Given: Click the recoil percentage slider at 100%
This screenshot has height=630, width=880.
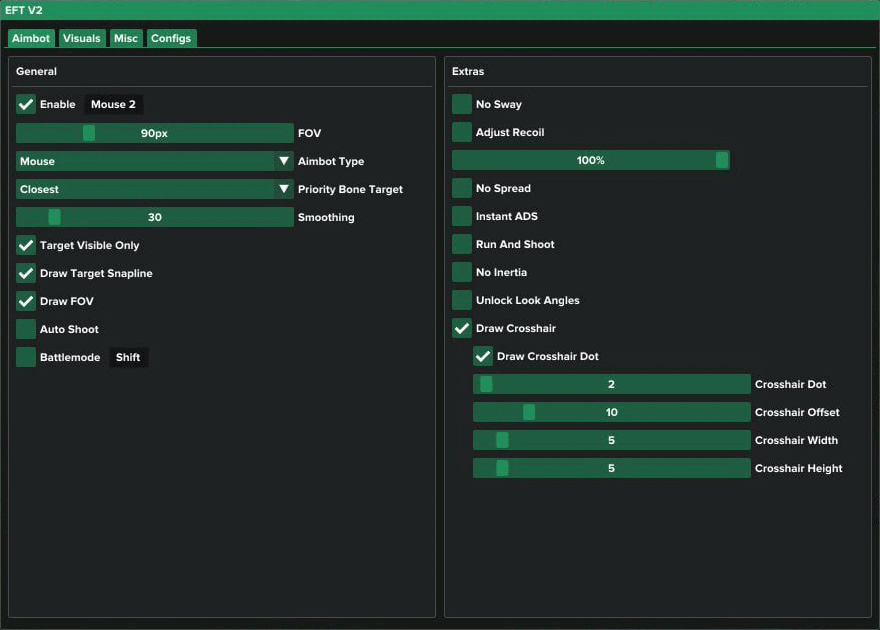Looking at the screenshot, I should click(x=590, y=160).
